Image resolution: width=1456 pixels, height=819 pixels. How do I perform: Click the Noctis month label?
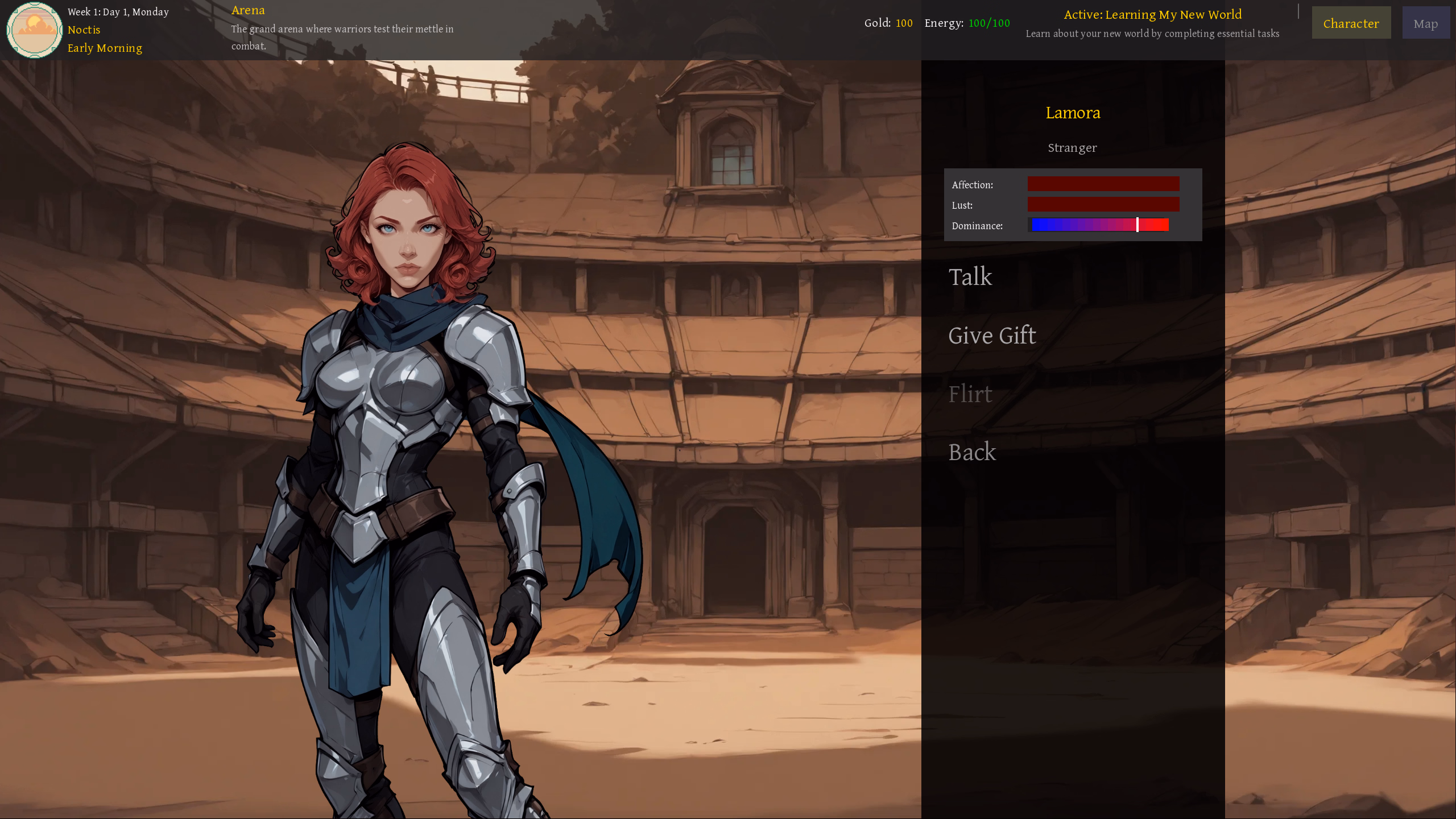[84, 30]
